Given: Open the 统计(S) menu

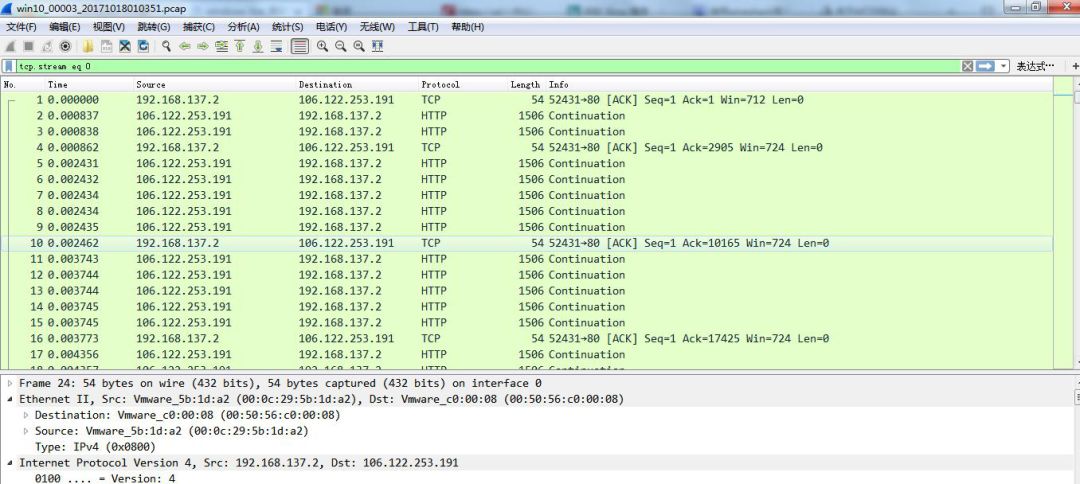Looking at the screenshot, I should (287, 27).
